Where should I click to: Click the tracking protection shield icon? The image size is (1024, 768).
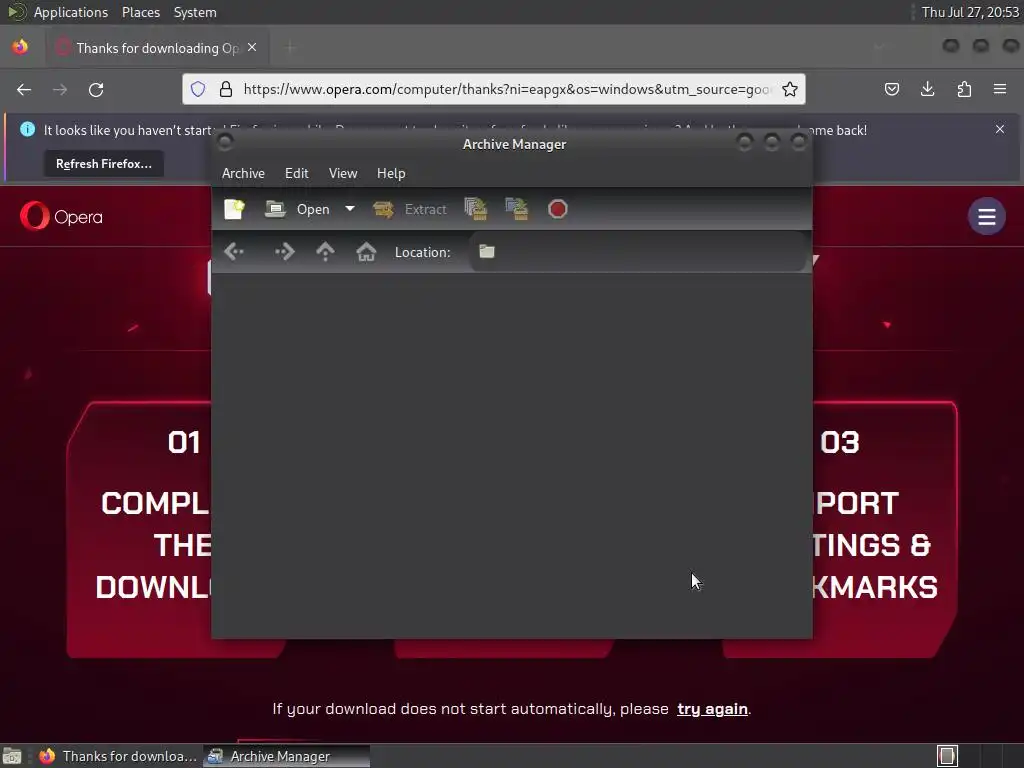[x=198, y=89]
